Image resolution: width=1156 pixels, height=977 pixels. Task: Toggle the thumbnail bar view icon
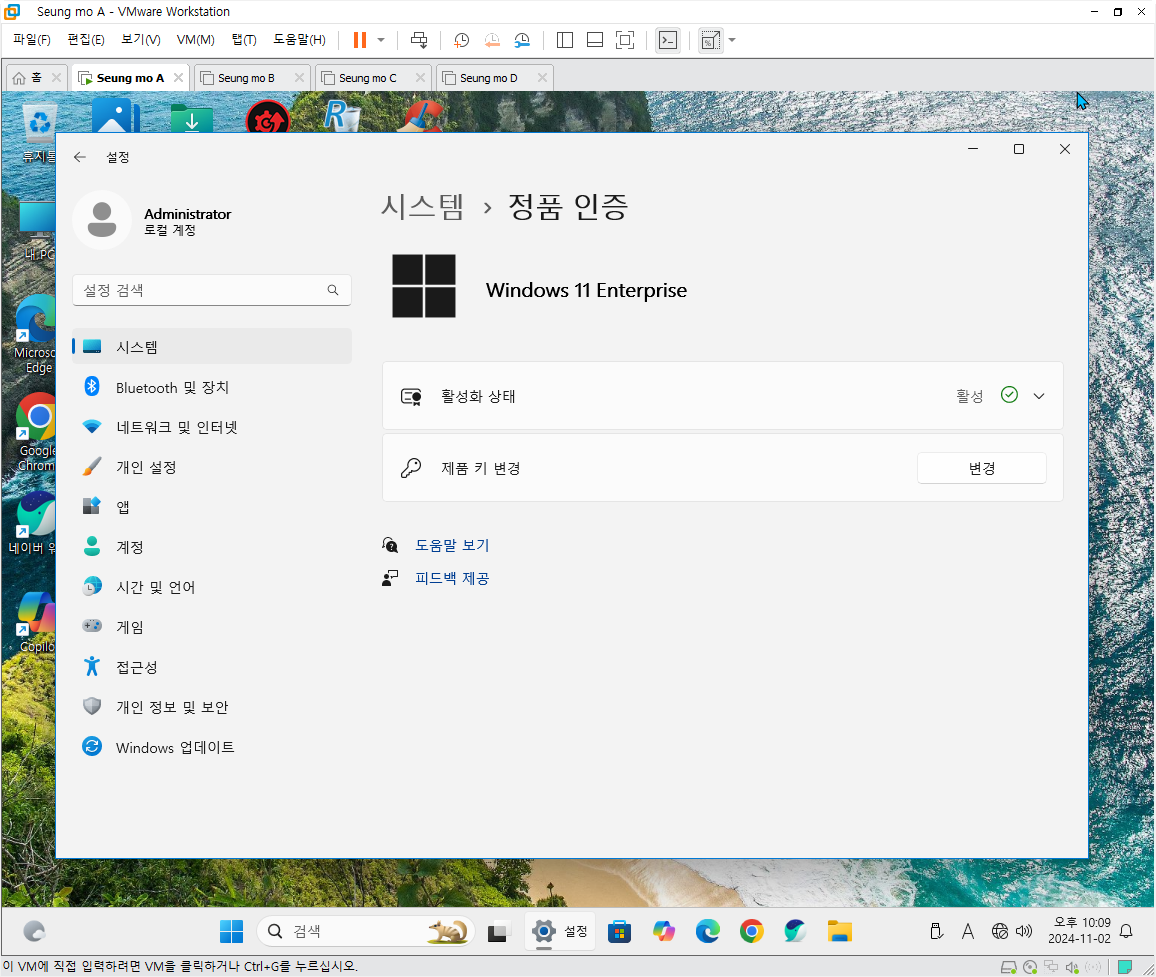coord(595,40)
